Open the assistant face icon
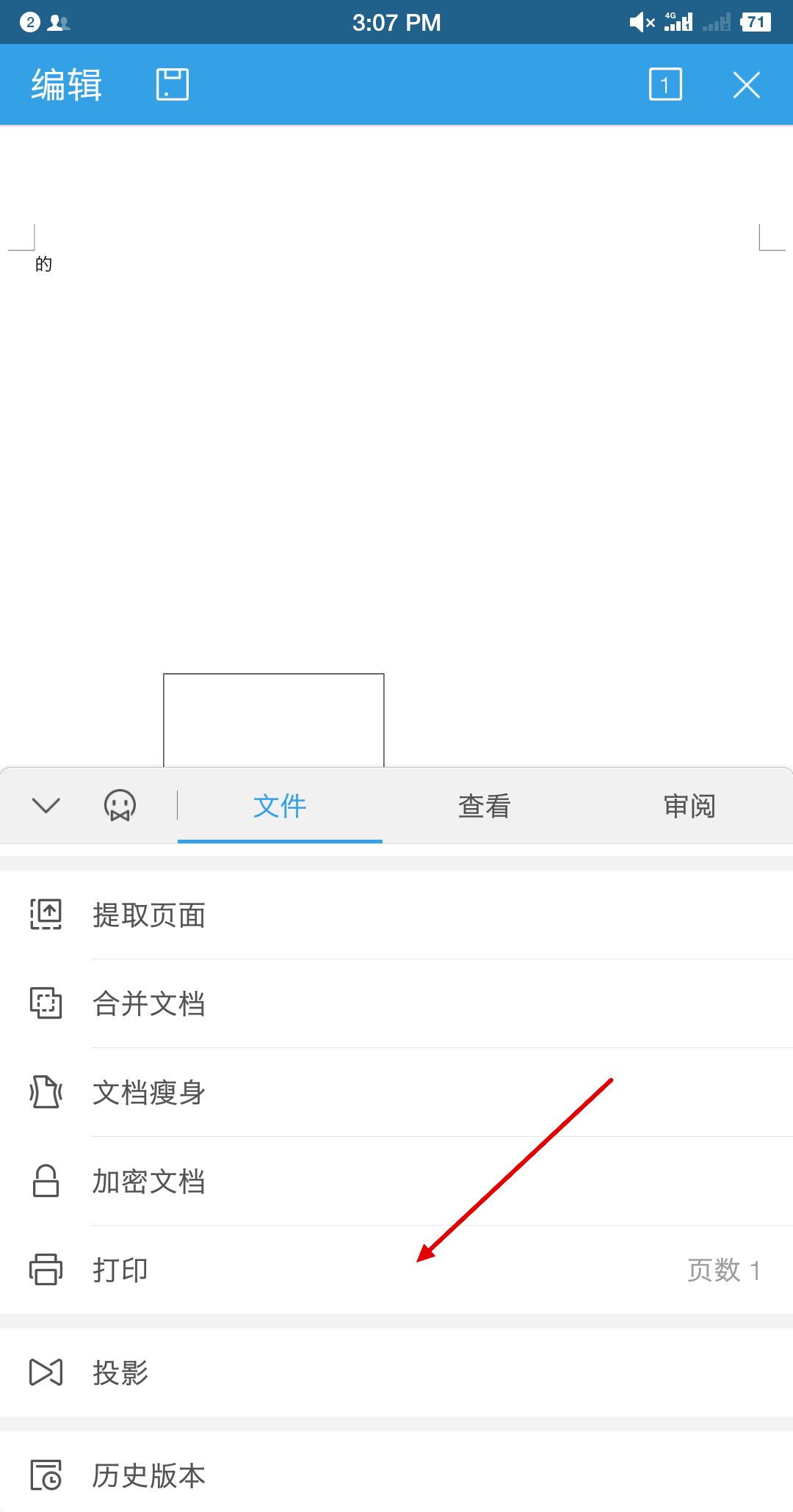Screen dimensions: 793x1512 click(120, 805)
